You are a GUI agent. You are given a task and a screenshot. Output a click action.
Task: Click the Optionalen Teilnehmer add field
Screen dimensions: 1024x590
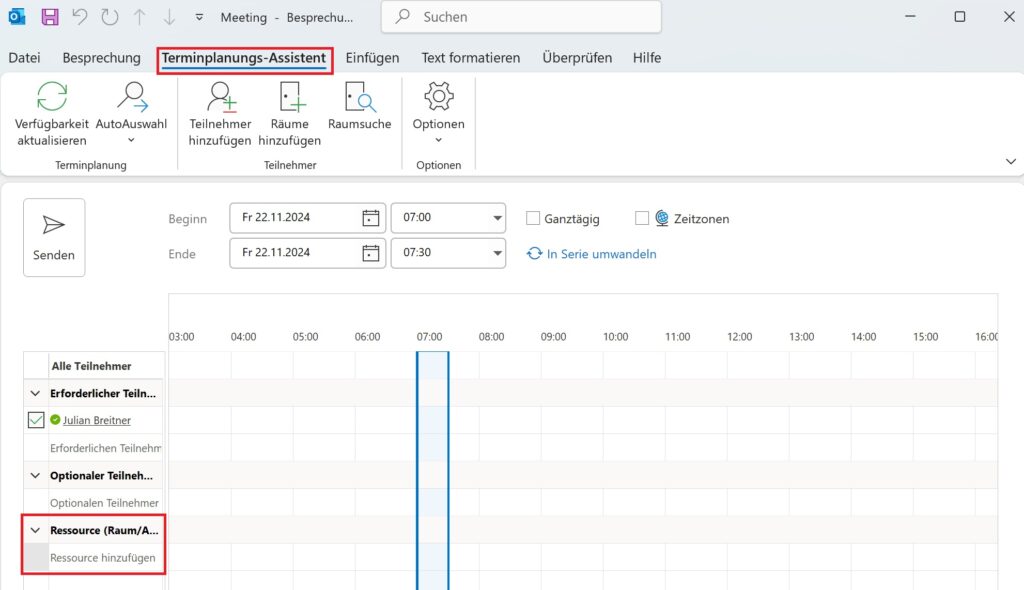click(x=105, y=503)
